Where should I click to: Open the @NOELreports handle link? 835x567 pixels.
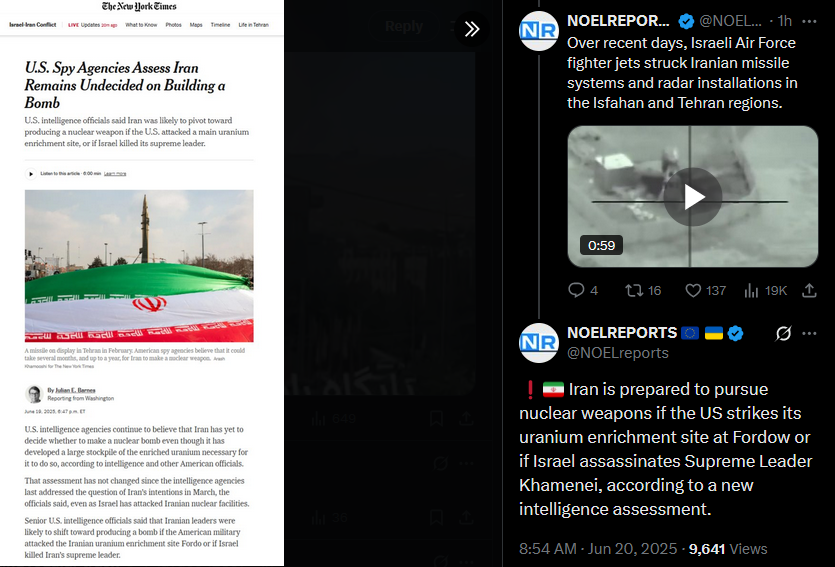(618, 352)
